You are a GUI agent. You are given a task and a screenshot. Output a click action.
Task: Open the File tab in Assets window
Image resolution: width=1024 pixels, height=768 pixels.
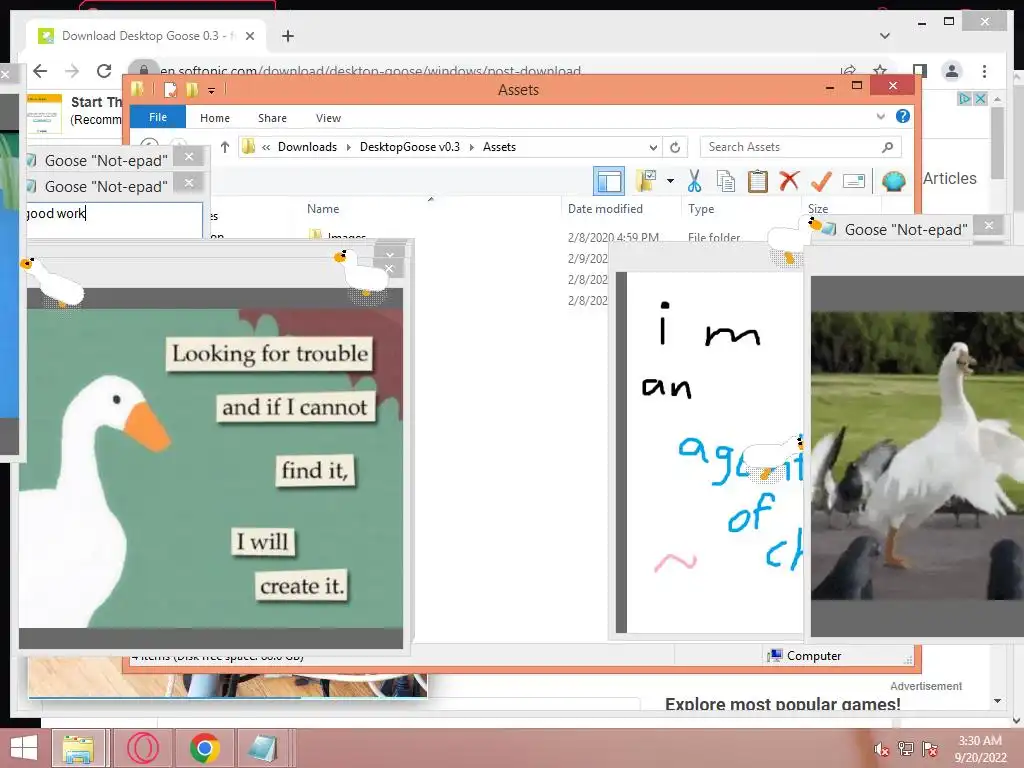point(158,118)
